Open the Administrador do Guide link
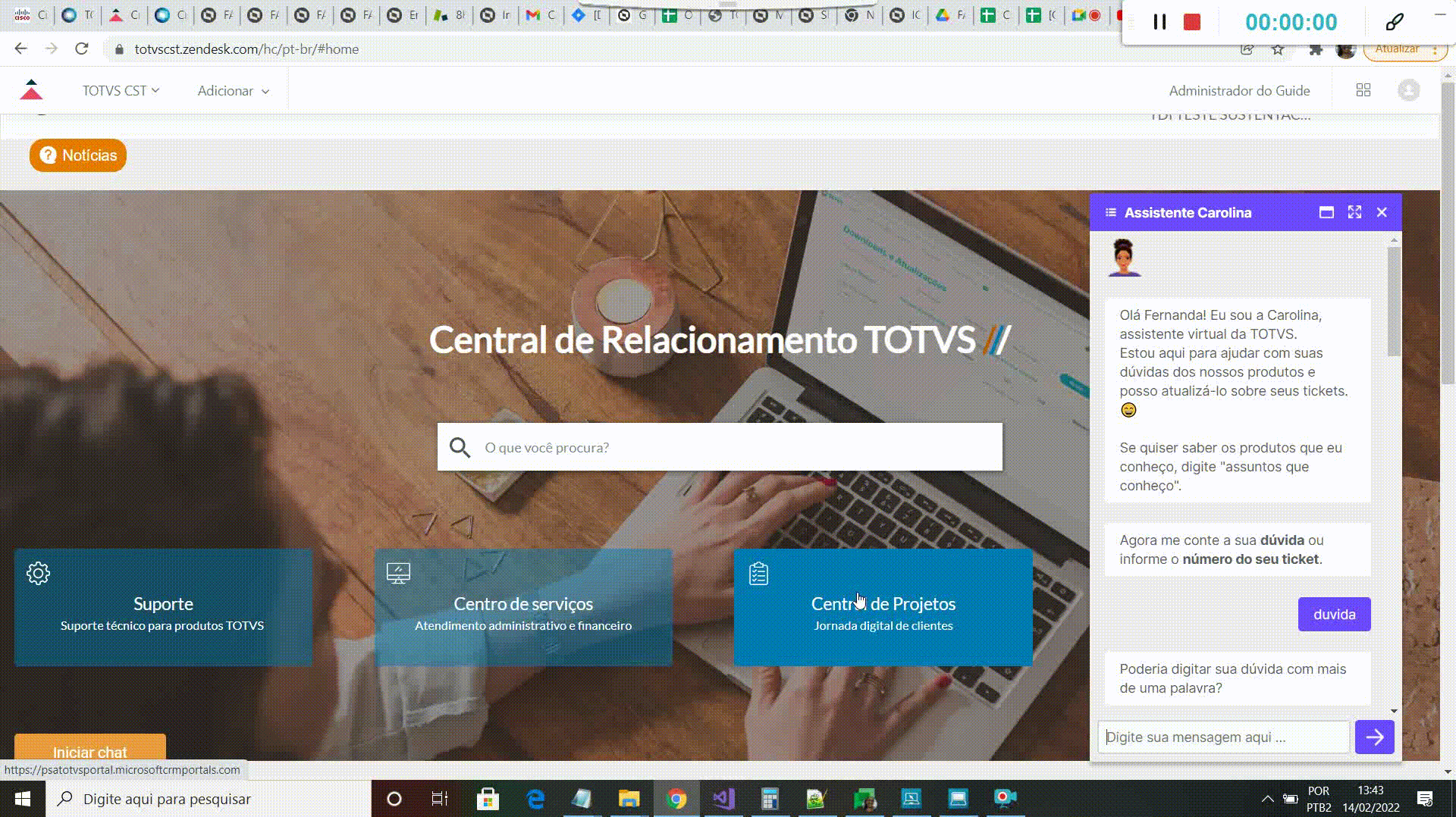The image size is (1456, 817). [x=1239, y=90]
